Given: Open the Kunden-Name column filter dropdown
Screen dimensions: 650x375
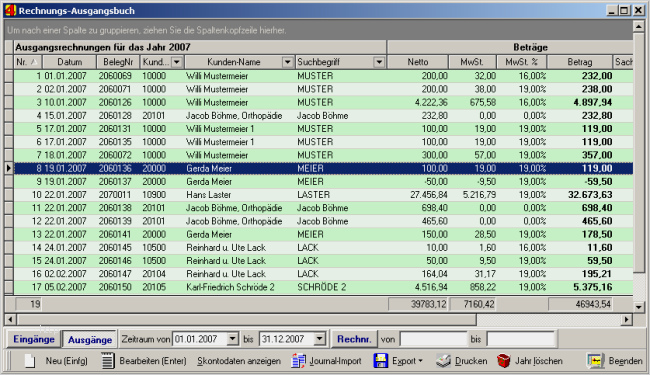Looking at the screenshot, I should [x=287, y=62].
